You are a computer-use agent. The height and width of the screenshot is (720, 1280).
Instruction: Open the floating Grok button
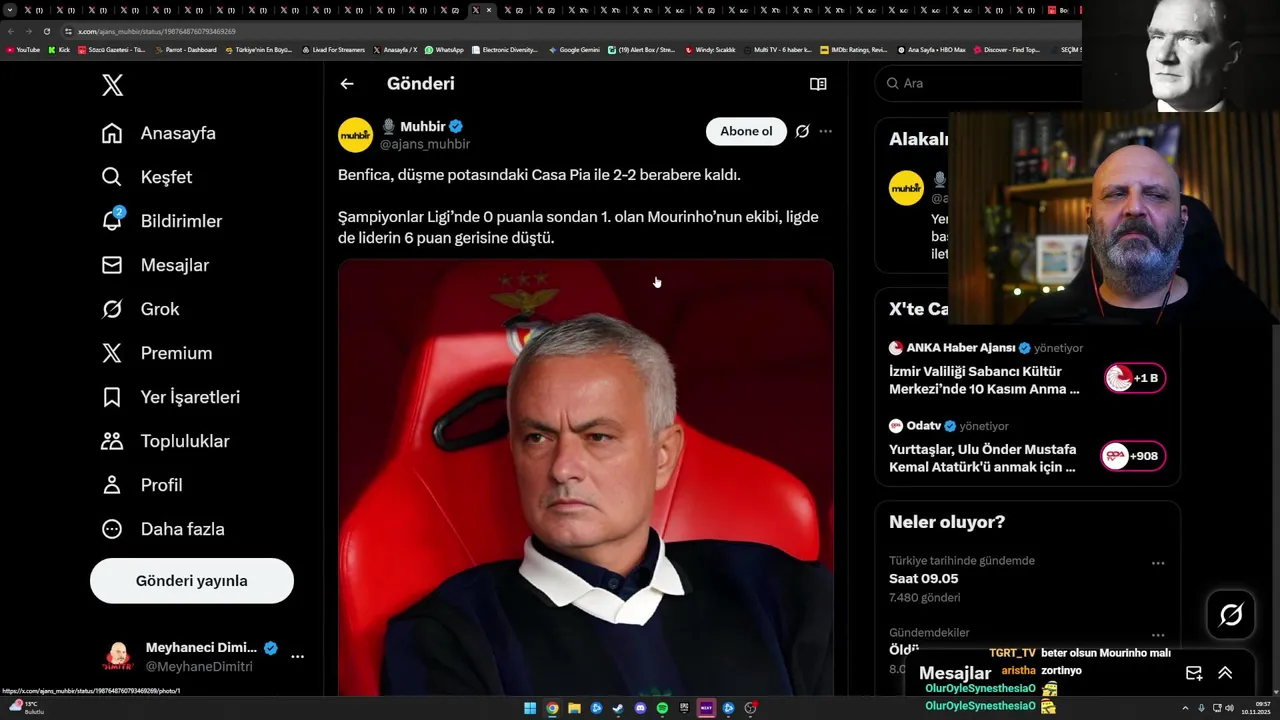coord(1231,614)
